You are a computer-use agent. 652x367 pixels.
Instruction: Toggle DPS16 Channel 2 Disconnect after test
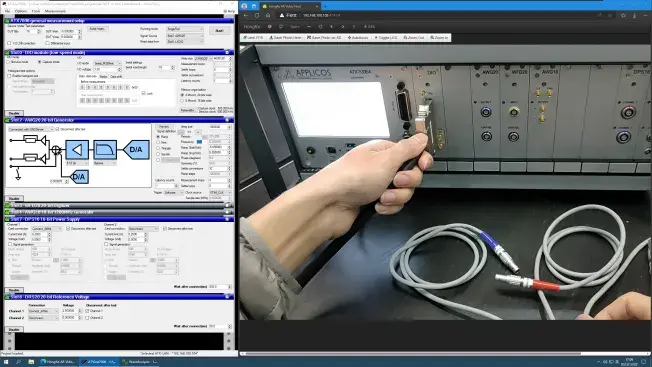[165, 229]
